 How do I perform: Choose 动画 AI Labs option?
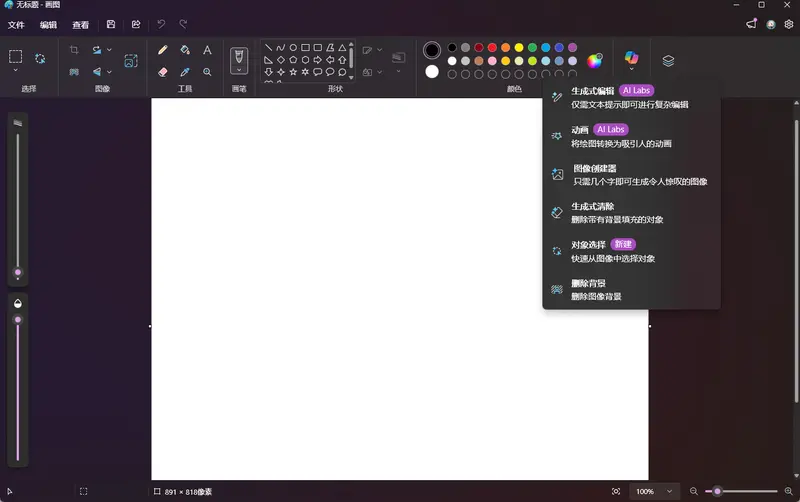632,136
